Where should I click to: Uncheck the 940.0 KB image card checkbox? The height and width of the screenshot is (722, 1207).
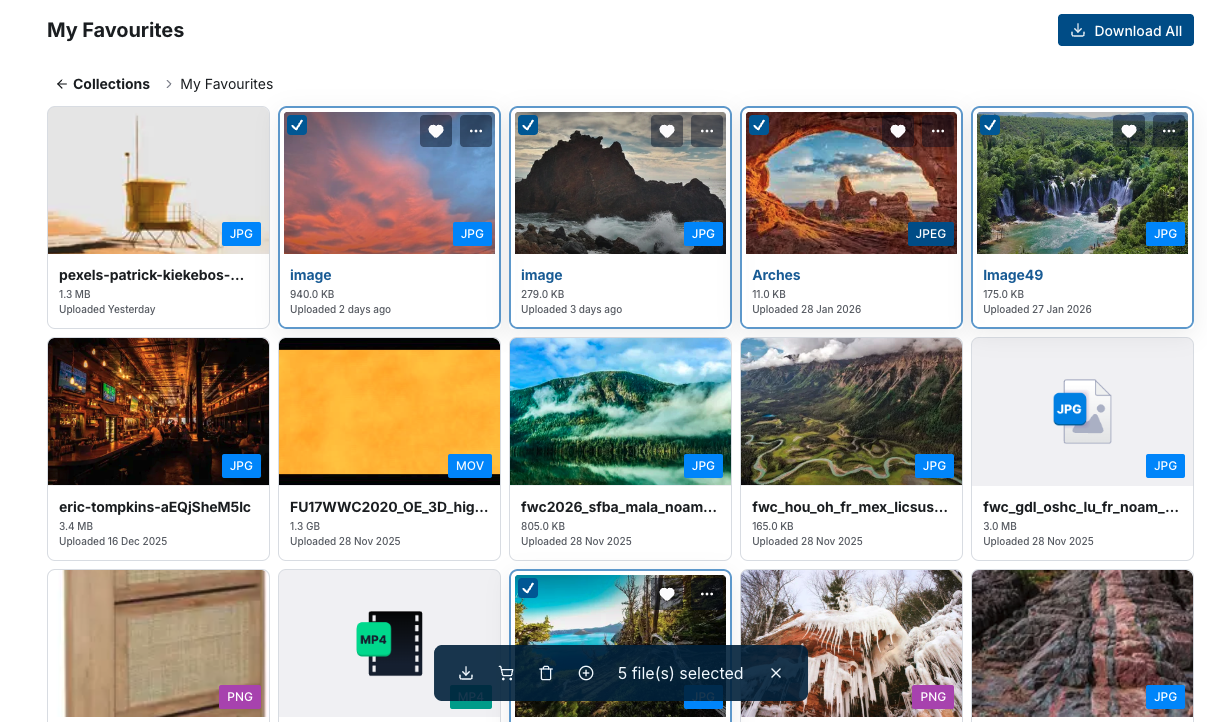(297, 125)
